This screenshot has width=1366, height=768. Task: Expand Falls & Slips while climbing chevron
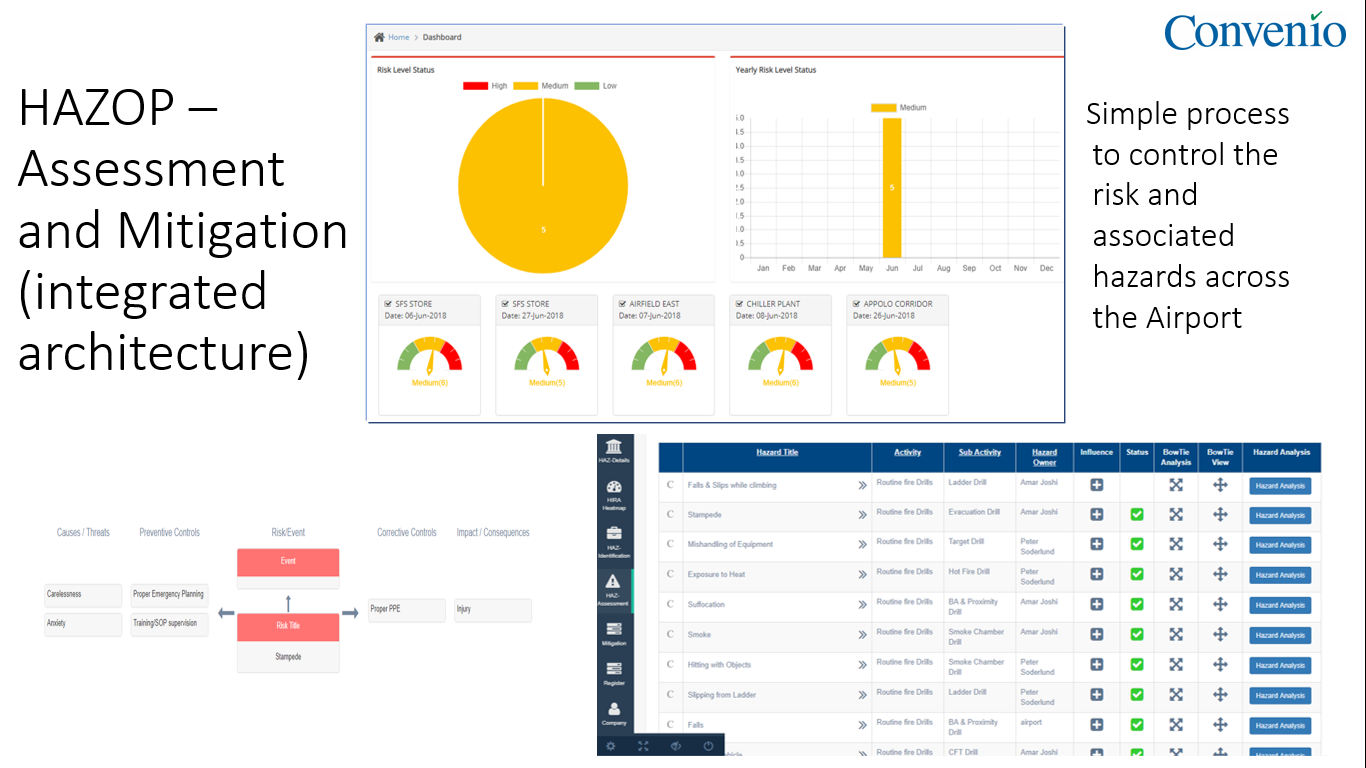(862, 485)
